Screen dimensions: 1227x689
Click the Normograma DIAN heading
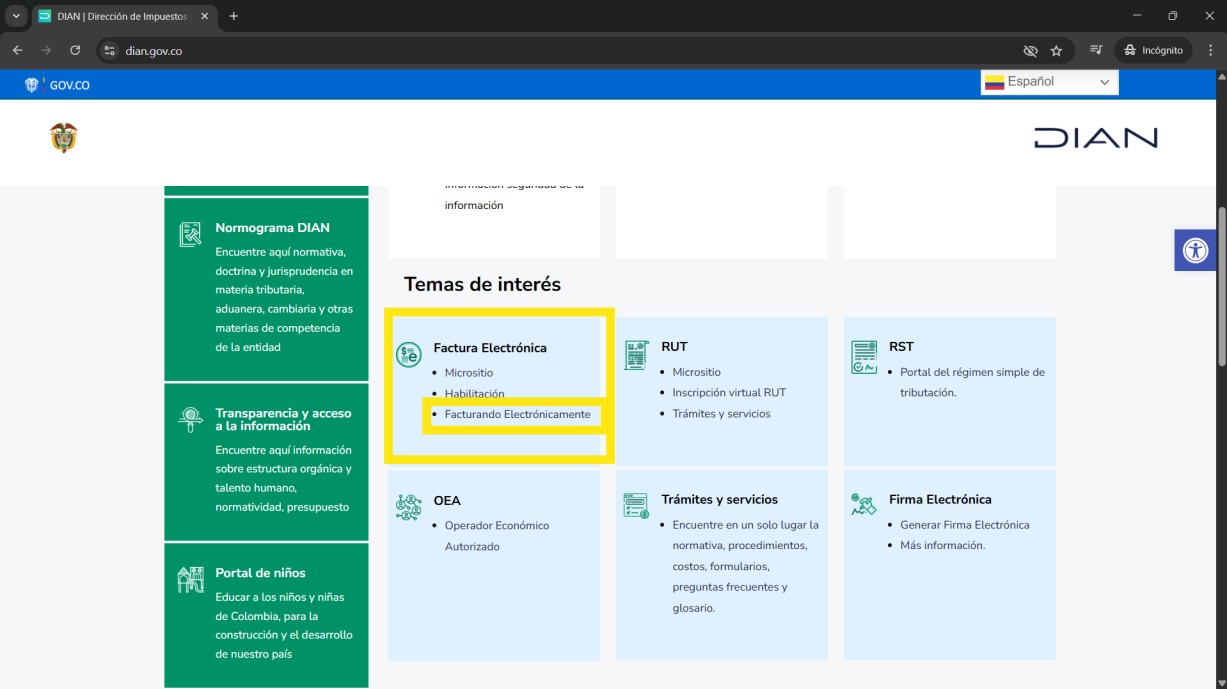[x=272, y=228]
